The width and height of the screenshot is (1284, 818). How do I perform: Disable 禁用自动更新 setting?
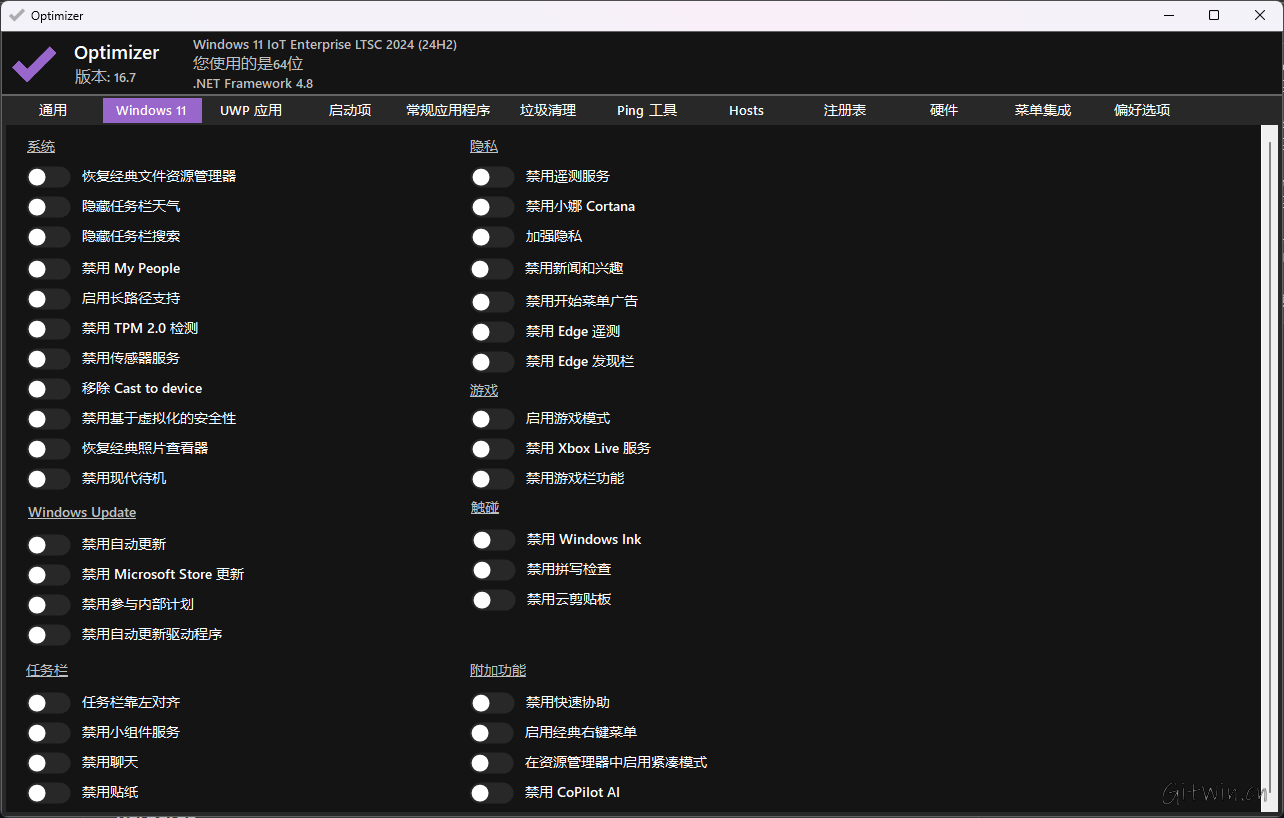[x=47, y=544]
